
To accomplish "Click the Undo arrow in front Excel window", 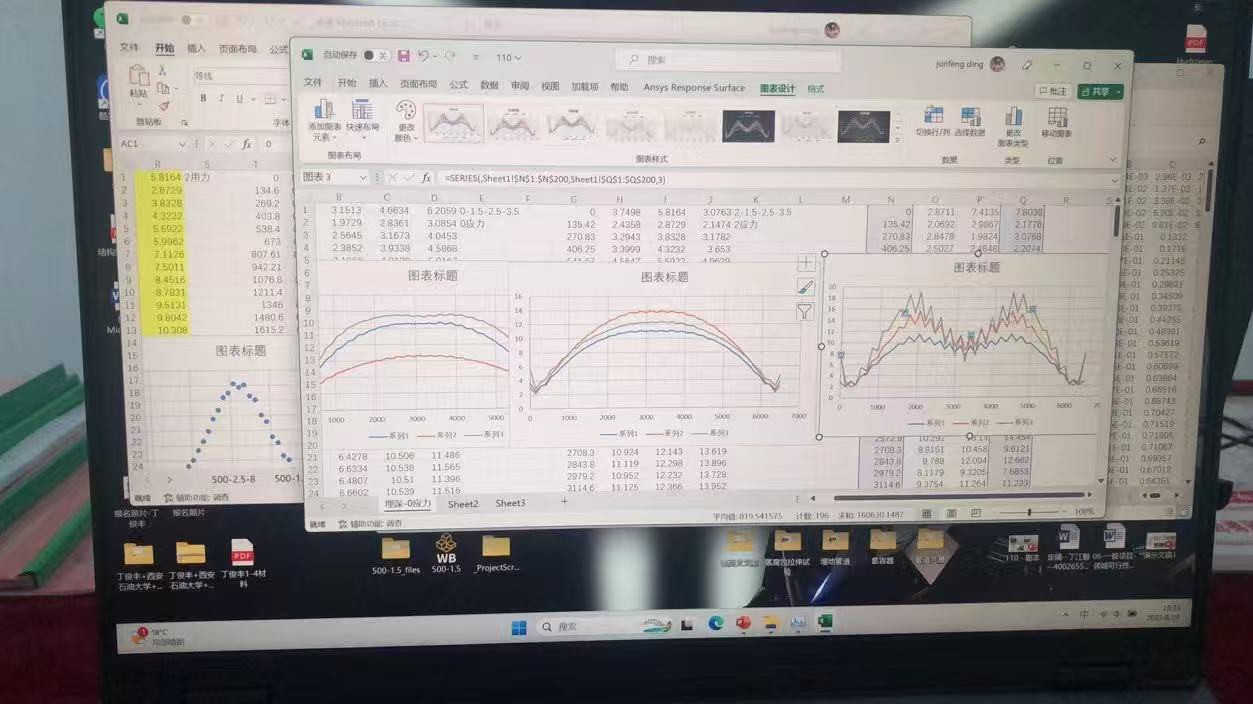I will click(424, 57).
